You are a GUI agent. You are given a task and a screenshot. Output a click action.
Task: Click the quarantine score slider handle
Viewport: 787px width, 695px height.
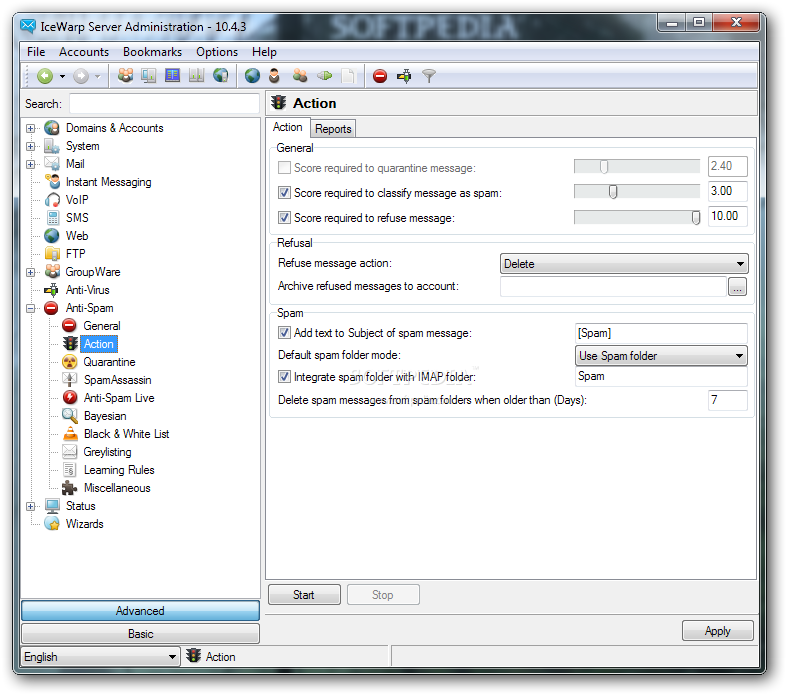[x=604, y=167]
